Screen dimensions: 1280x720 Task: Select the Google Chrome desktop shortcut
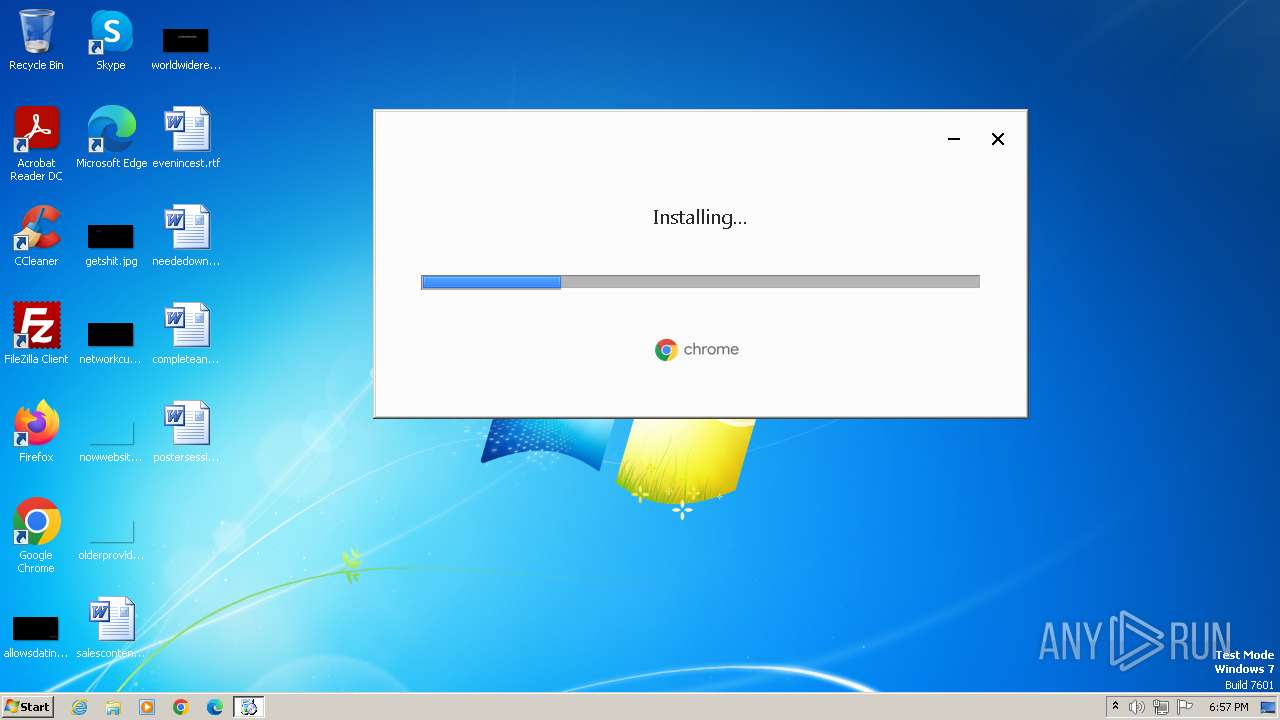[x=36, y=536]
